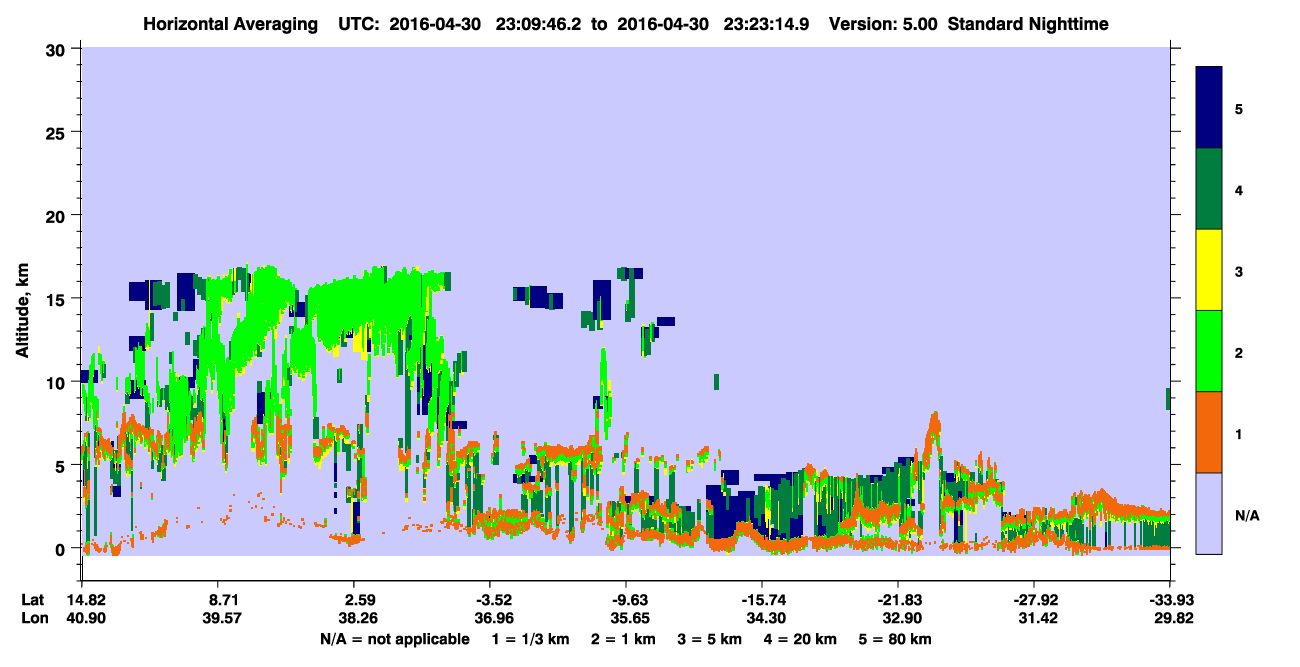Click the '4 = 20 km' legend note

click(x=800, y=639)
